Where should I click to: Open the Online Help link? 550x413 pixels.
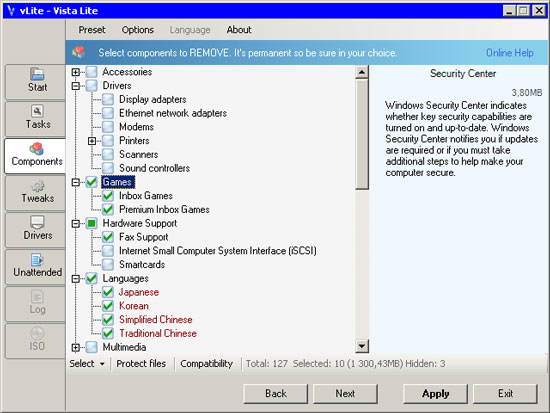coord(510,53)
